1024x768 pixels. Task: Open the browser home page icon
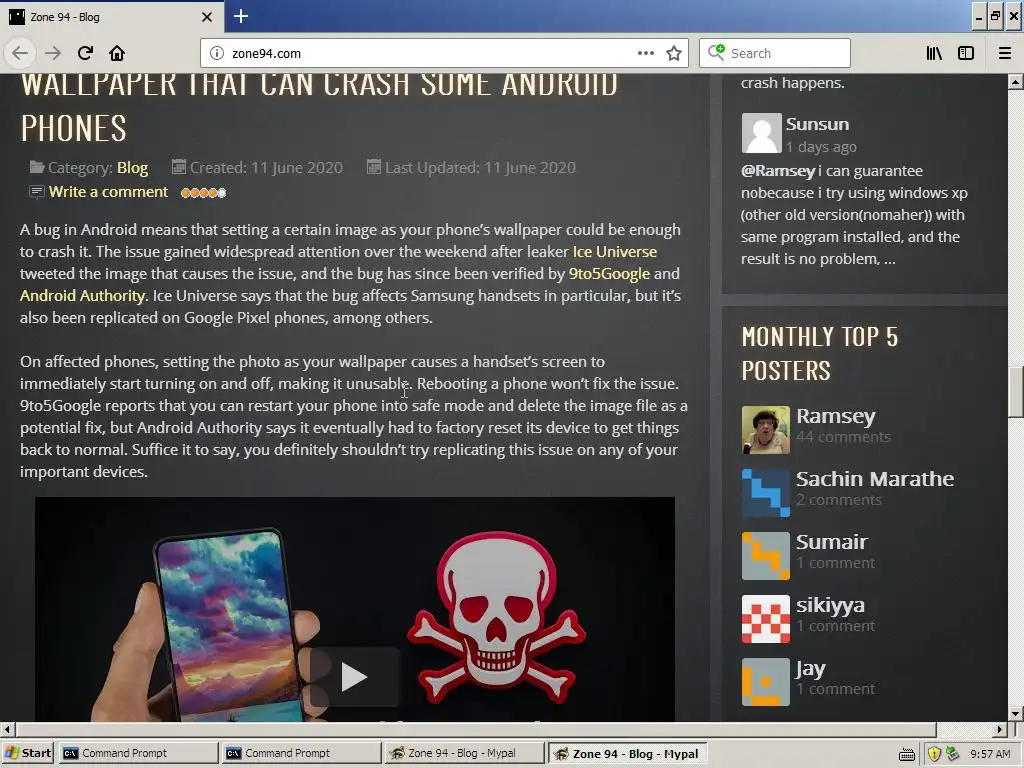click(117, 53)
